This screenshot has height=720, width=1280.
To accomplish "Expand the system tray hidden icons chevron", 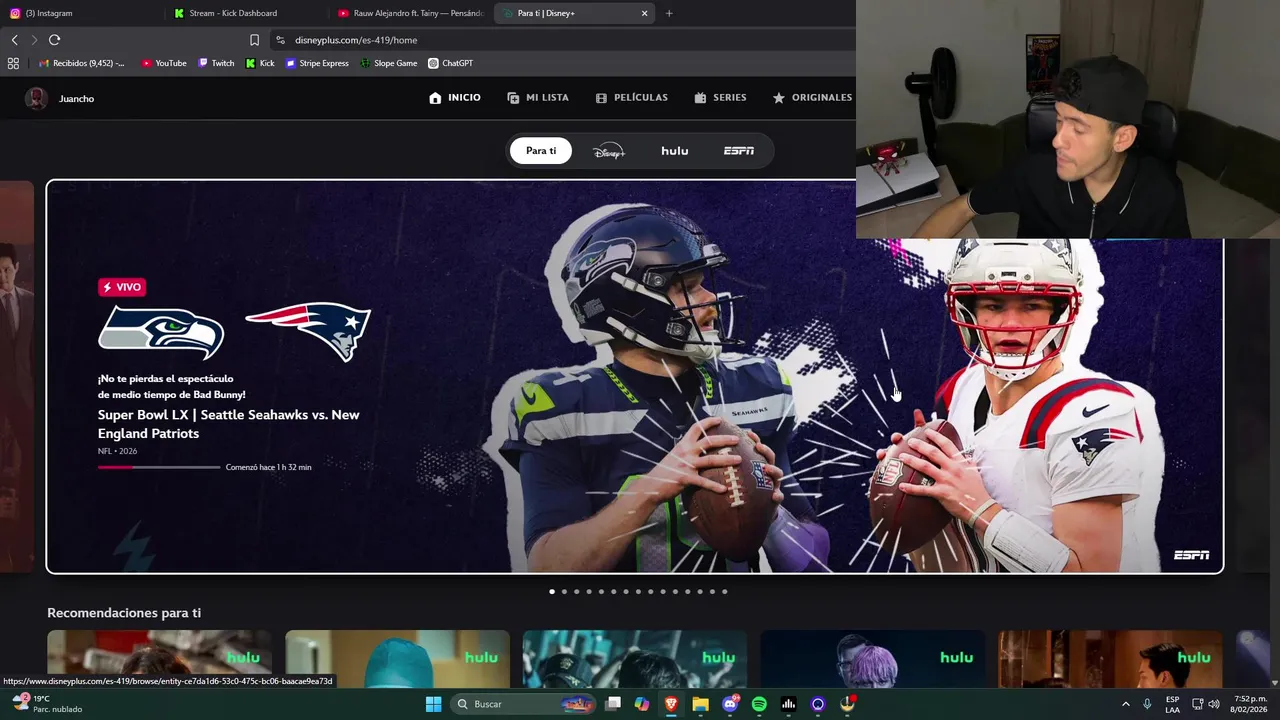I will [x=1125, y=704].
